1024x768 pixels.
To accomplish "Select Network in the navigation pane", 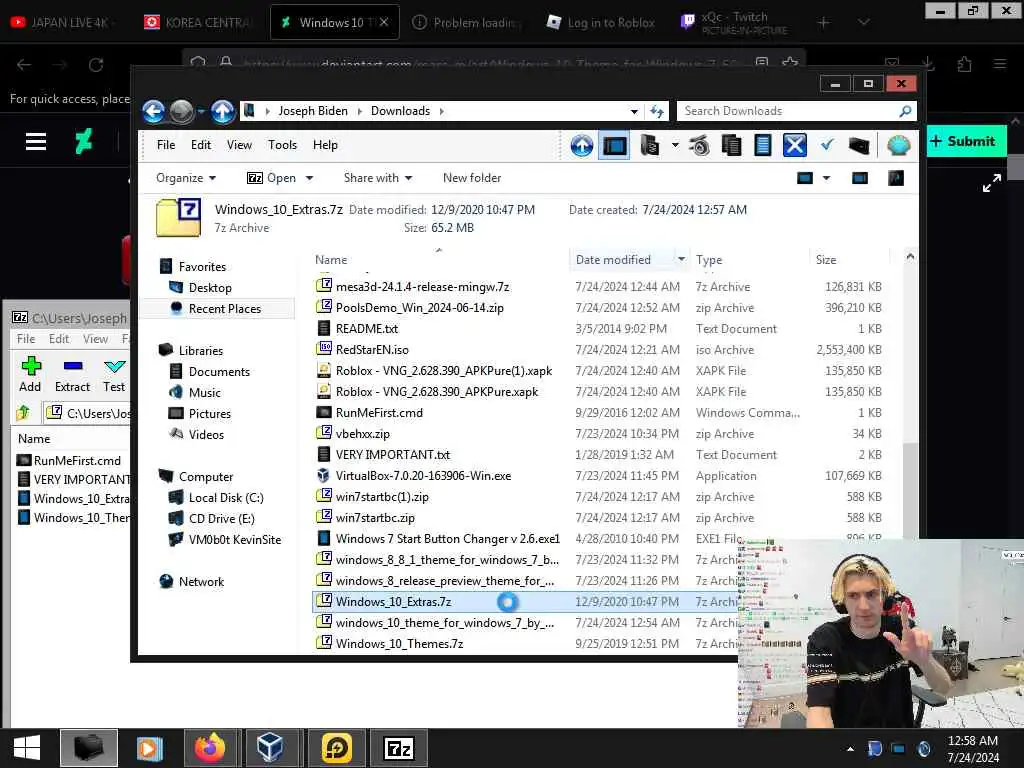I will (x=201, y=582).
